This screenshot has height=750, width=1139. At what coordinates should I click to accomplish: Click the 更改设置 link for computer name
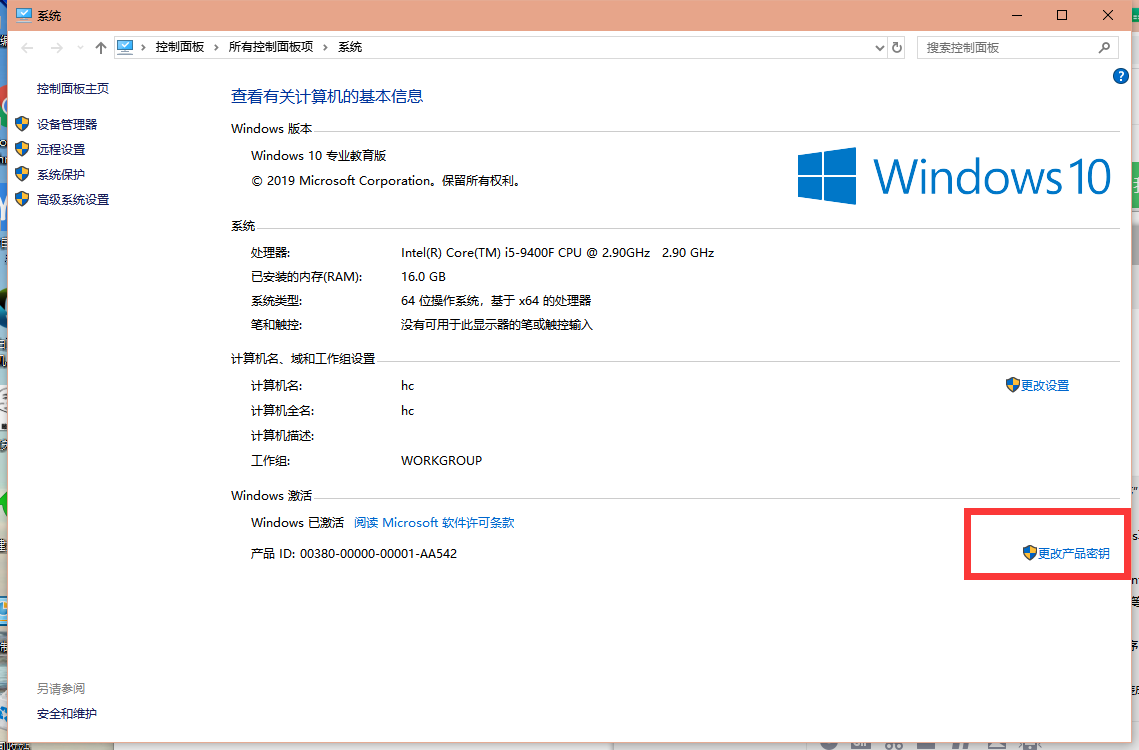tap(1046, 385)
